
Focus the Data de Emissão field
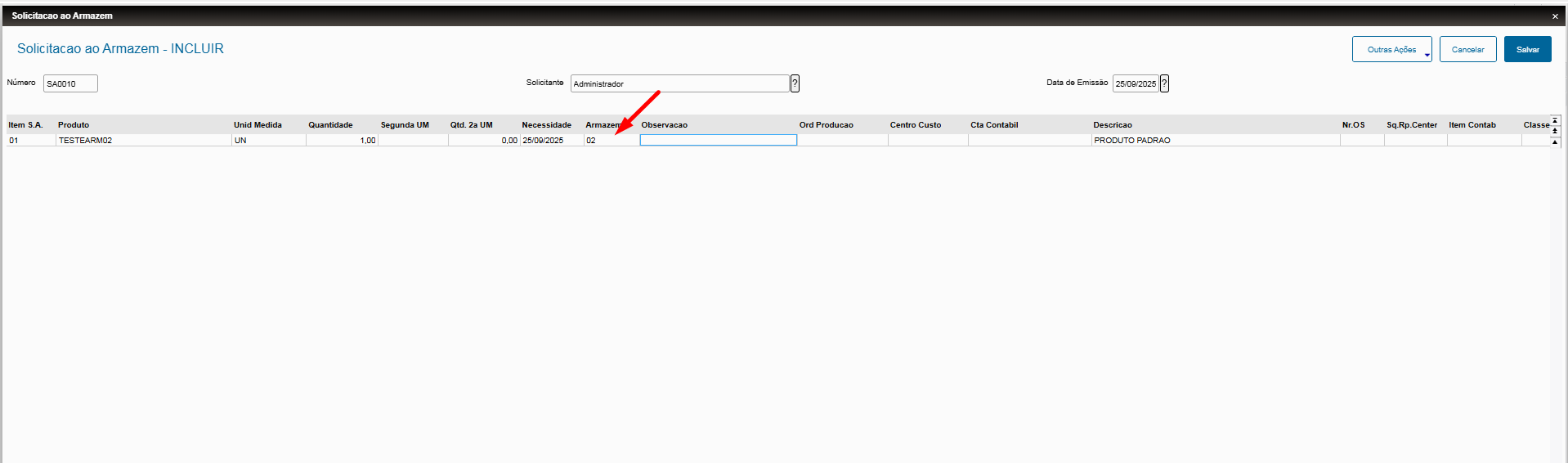1136,83
